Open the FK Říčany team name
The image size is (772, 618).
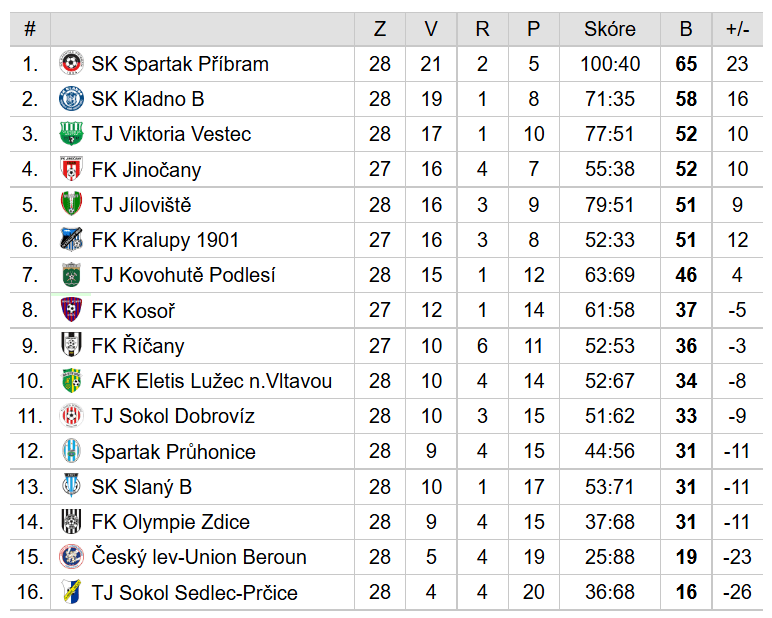(138, 346)
